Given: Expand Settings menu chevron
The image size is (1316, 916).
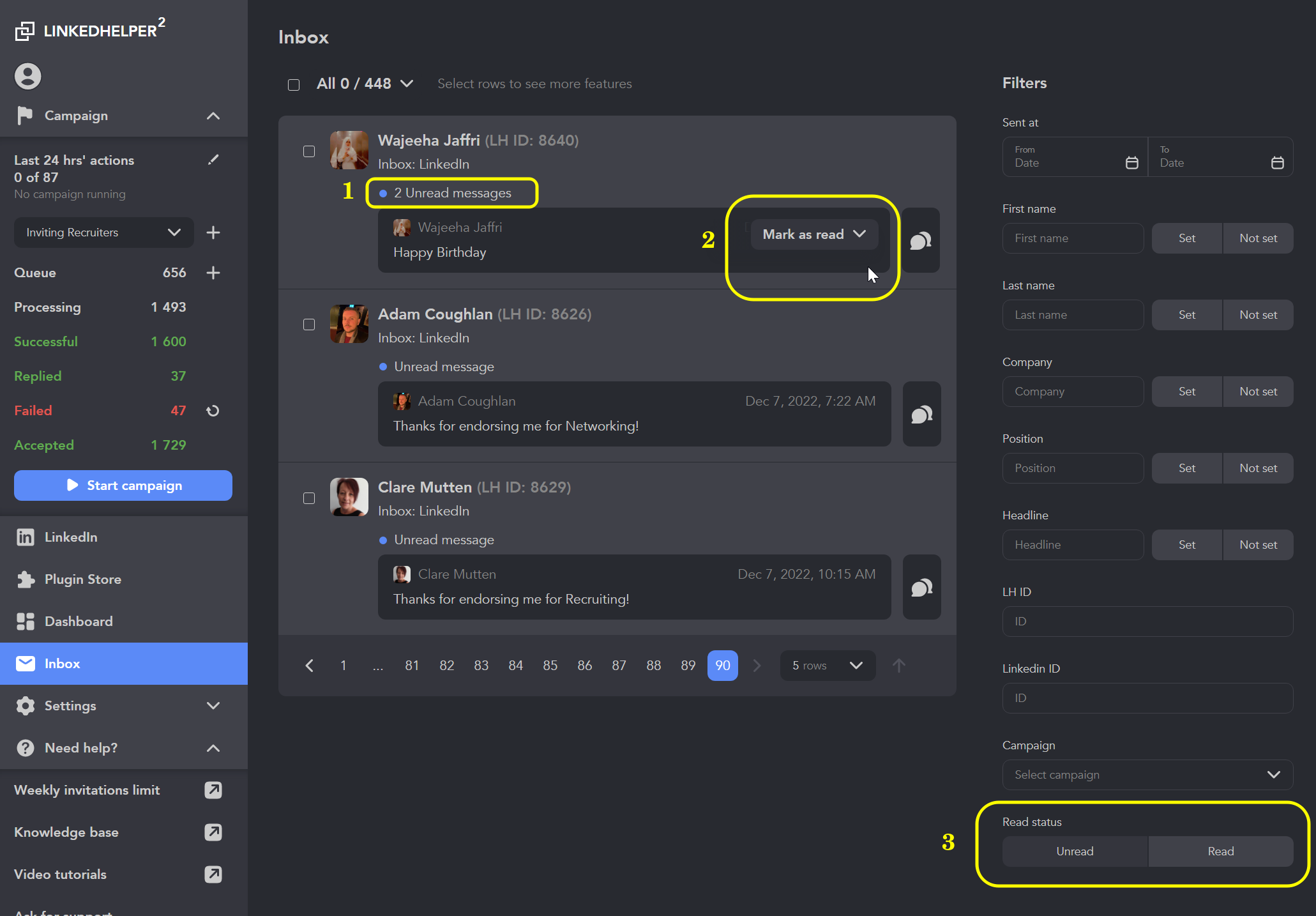Looking at the screenshot, I should coord(213,706).
